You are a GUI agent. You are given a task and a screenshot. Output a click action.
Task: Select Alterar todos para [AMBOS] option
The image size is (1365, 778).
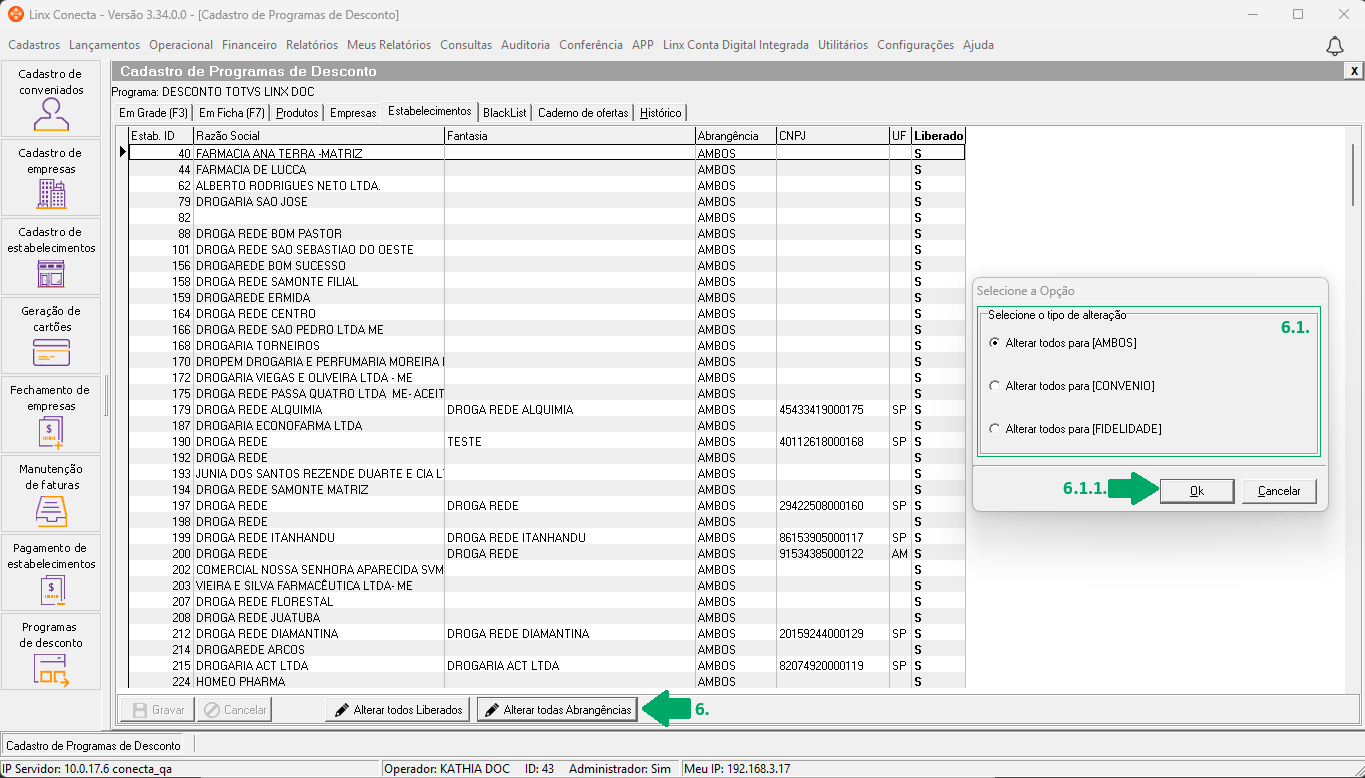tap(1062, 343)
